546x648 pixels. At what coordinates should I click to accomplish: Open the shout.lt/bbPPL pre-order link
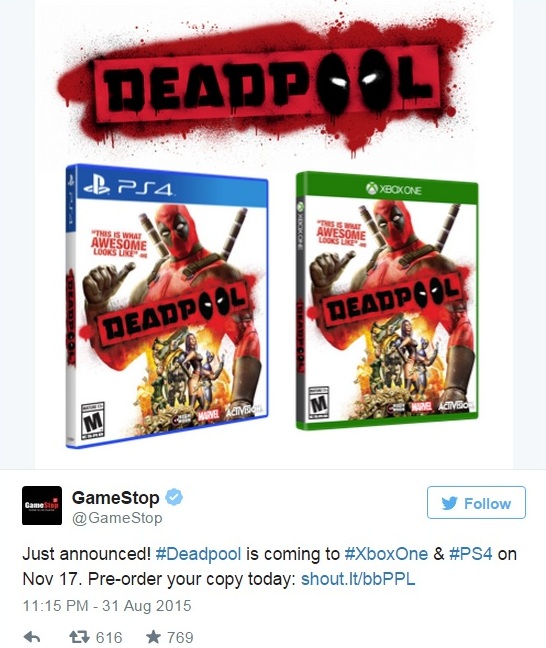click(358, 579)
